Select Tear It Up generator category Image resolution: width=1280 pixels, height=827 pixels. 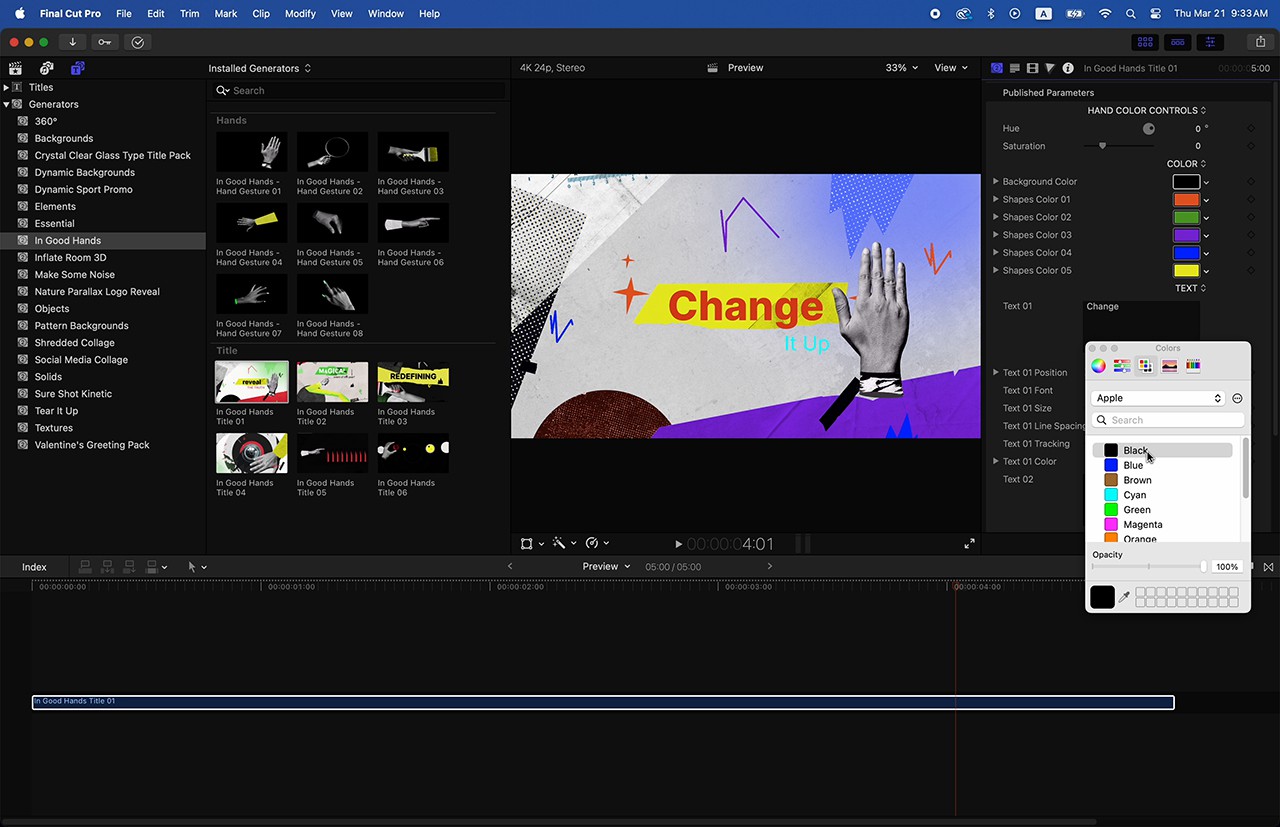56,411
